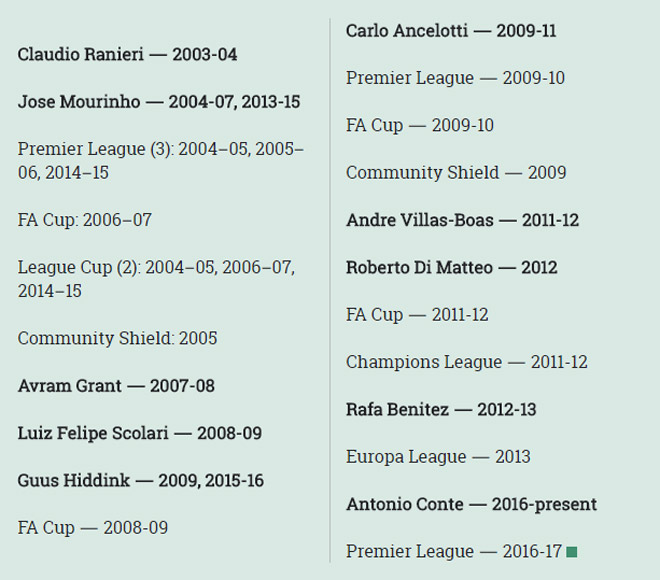
Task: Select the Andre Villas-Boas heading
Action: tap(462, 220)
